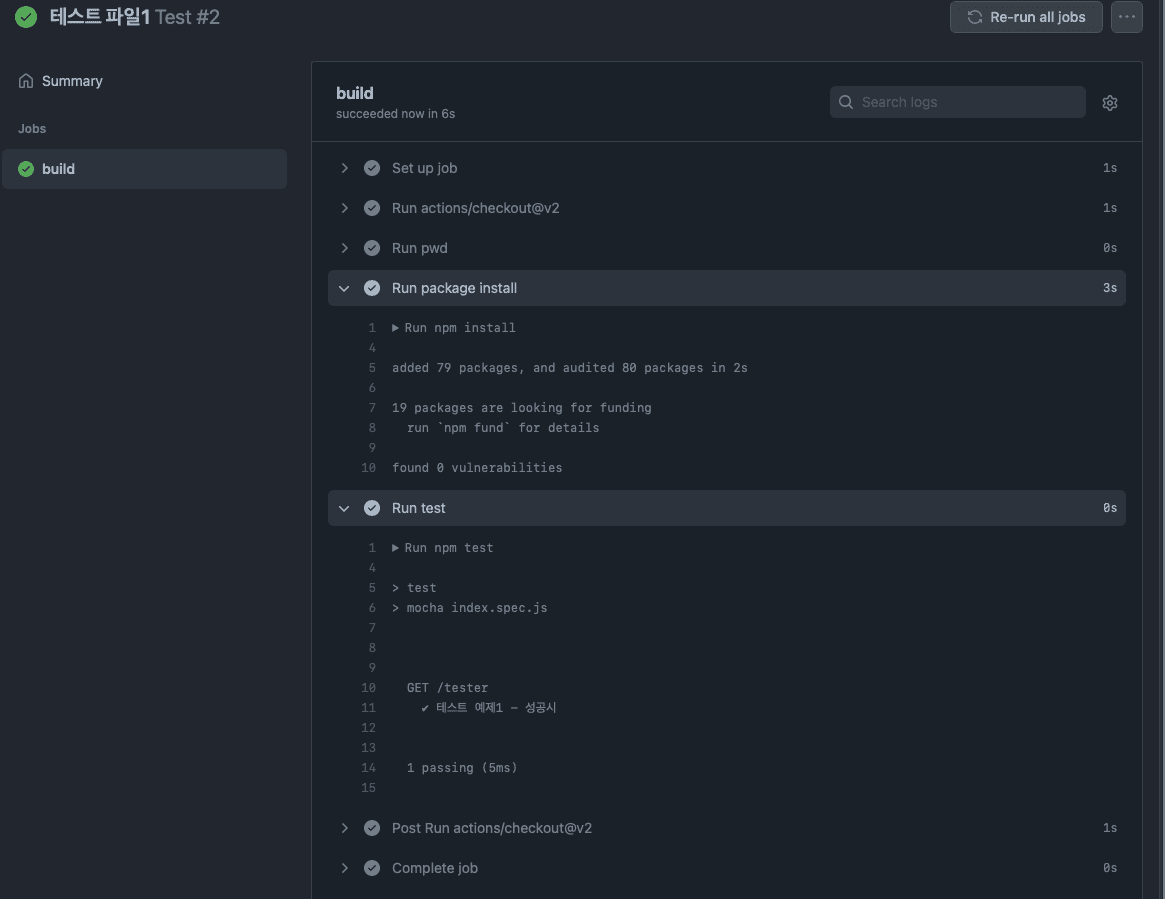Click the 3s duration on Run package install
This screenshot has width=1165, height=899.
pos(1109,288)
